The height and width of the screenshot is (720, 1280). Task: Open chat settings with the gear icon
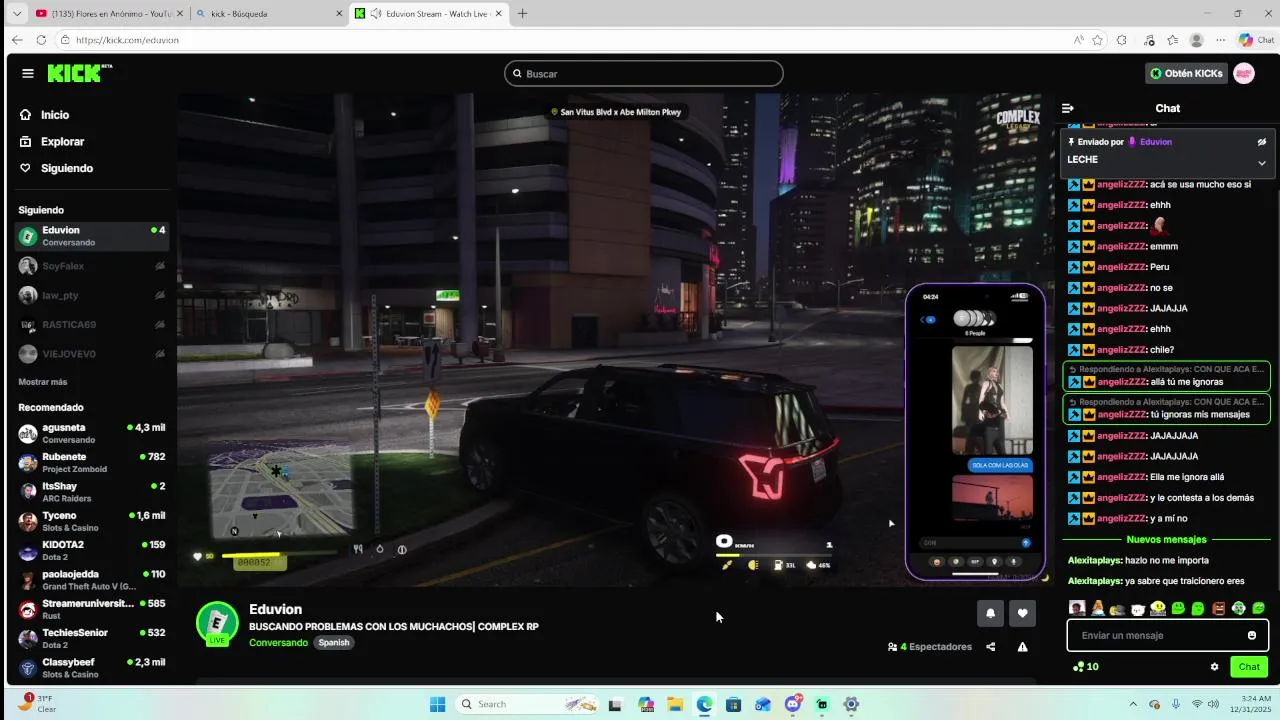[1215, 667]
